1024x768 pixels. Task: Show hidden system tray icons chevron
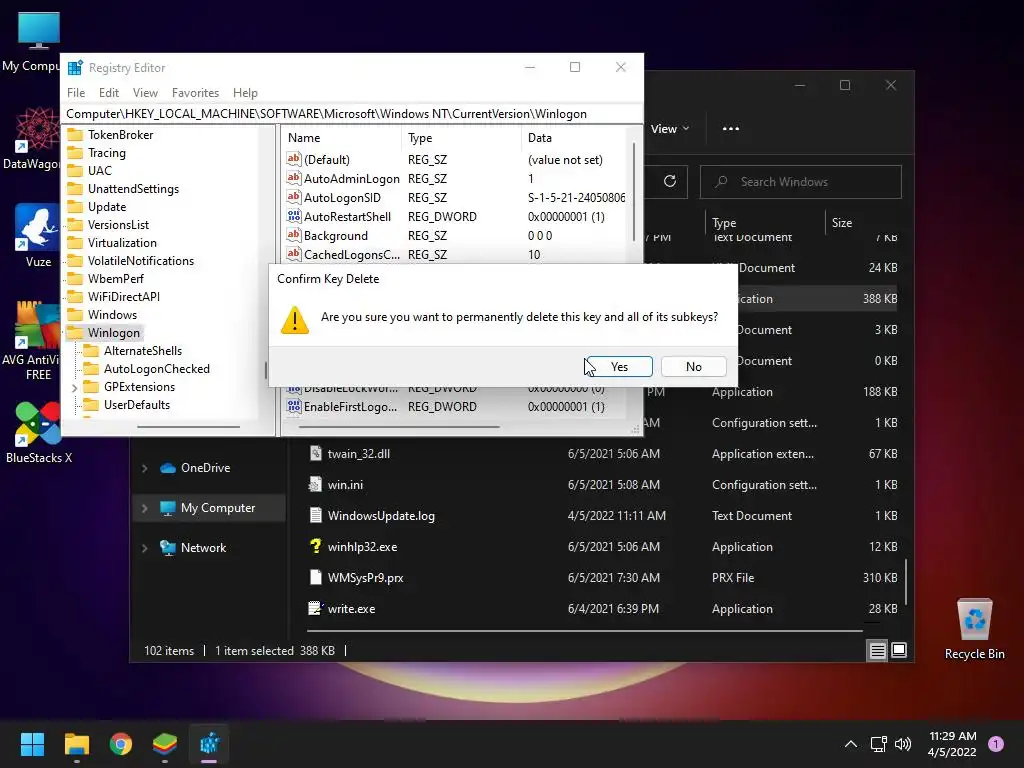pos(851,744)
